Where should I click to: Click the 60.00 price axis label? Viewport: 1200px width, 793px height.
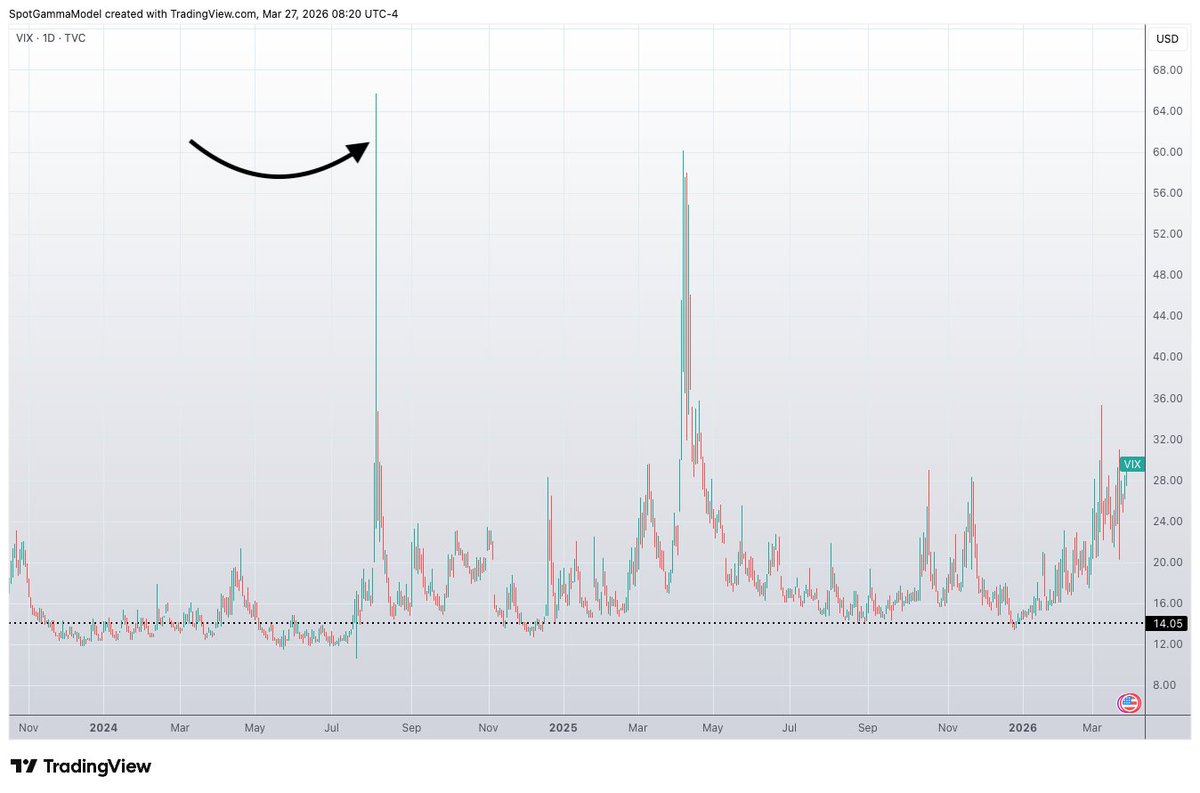pos(1168,152)
